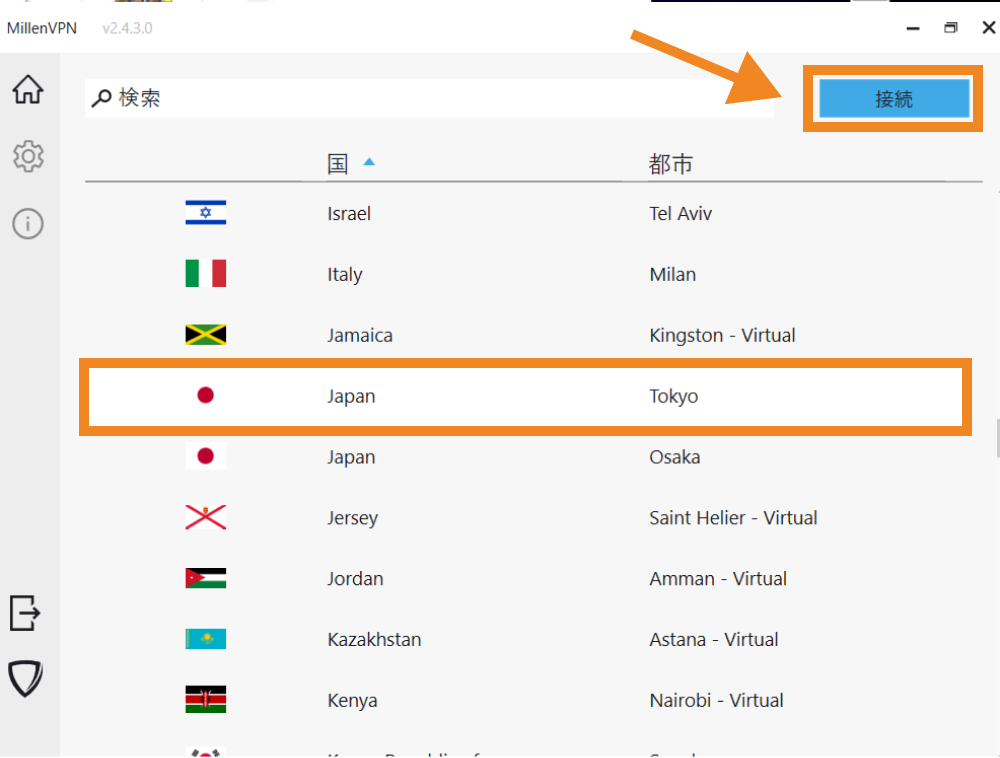1000x758 pixels.
Task: Pick Jersey Saint Helier server
Action: tap(525, 518)
